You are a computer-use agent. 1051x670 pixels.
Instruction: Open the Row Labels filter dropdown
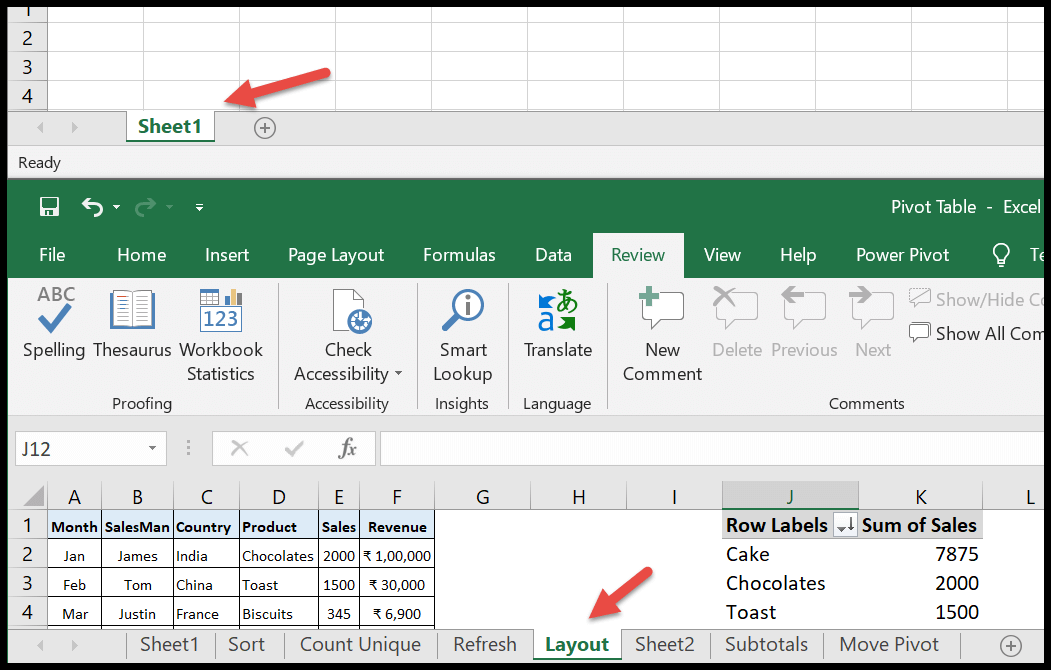(x=846, y=525)
